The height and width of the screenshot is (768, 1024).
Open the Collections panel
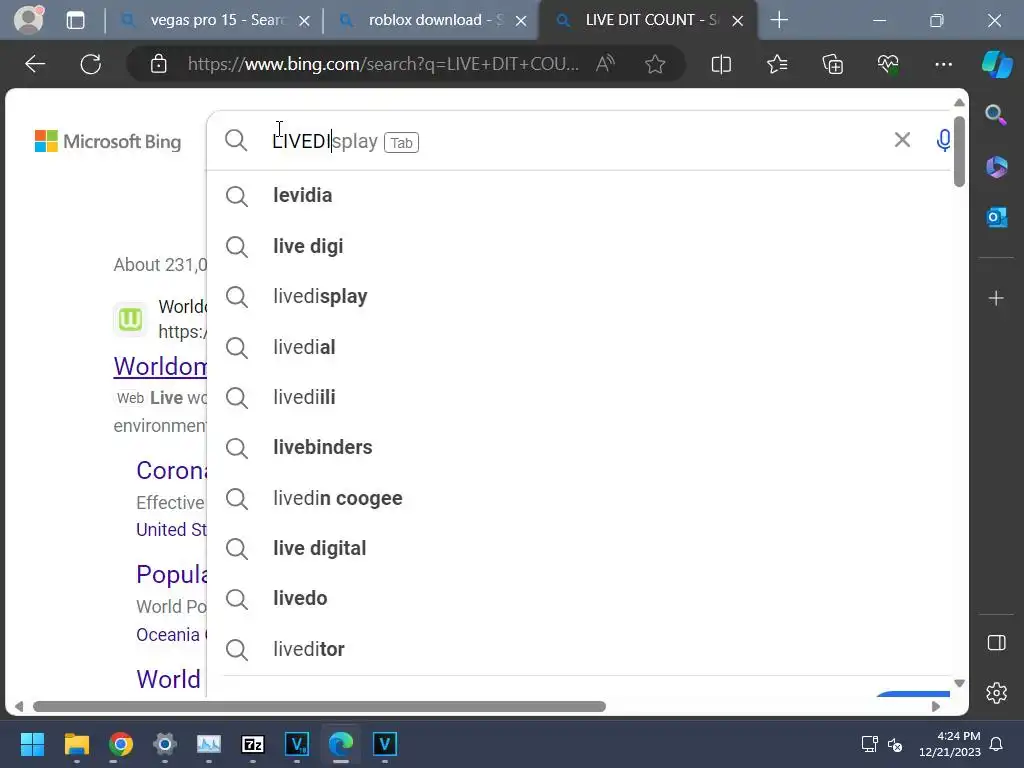833,64
